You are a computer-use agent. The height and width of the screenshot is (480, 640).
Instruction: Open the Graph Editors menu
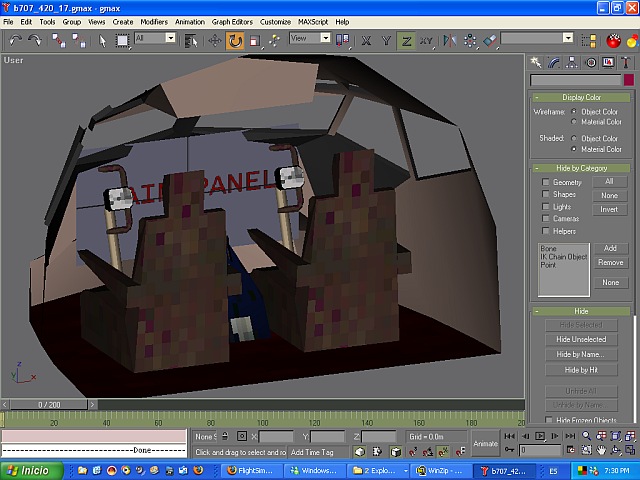pos(233,21)
